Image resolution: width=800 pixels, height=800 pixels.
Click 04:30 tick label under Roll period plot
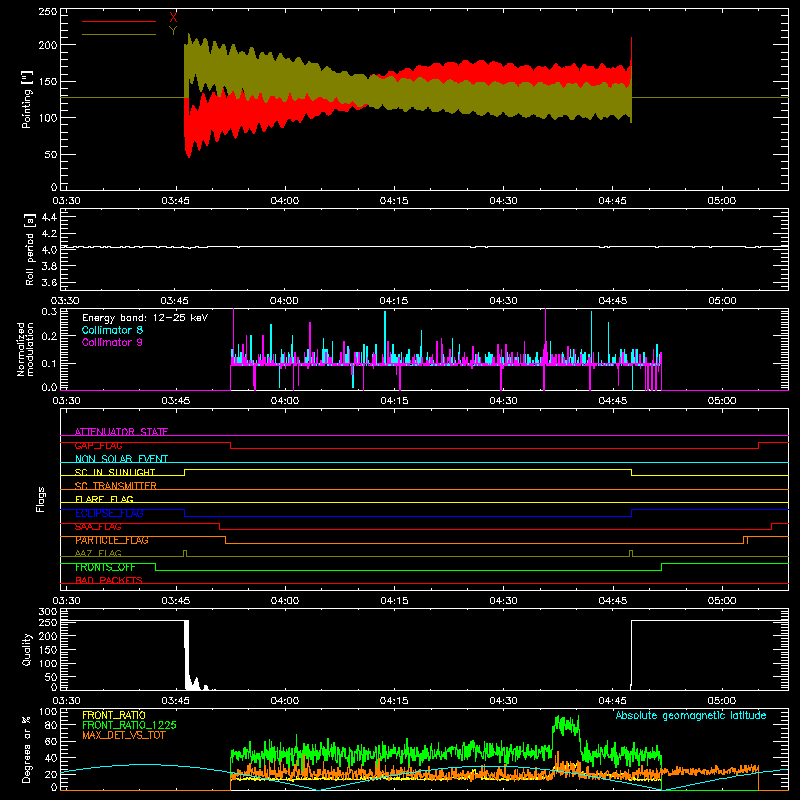pyautogui.click(x=503, y=301)
